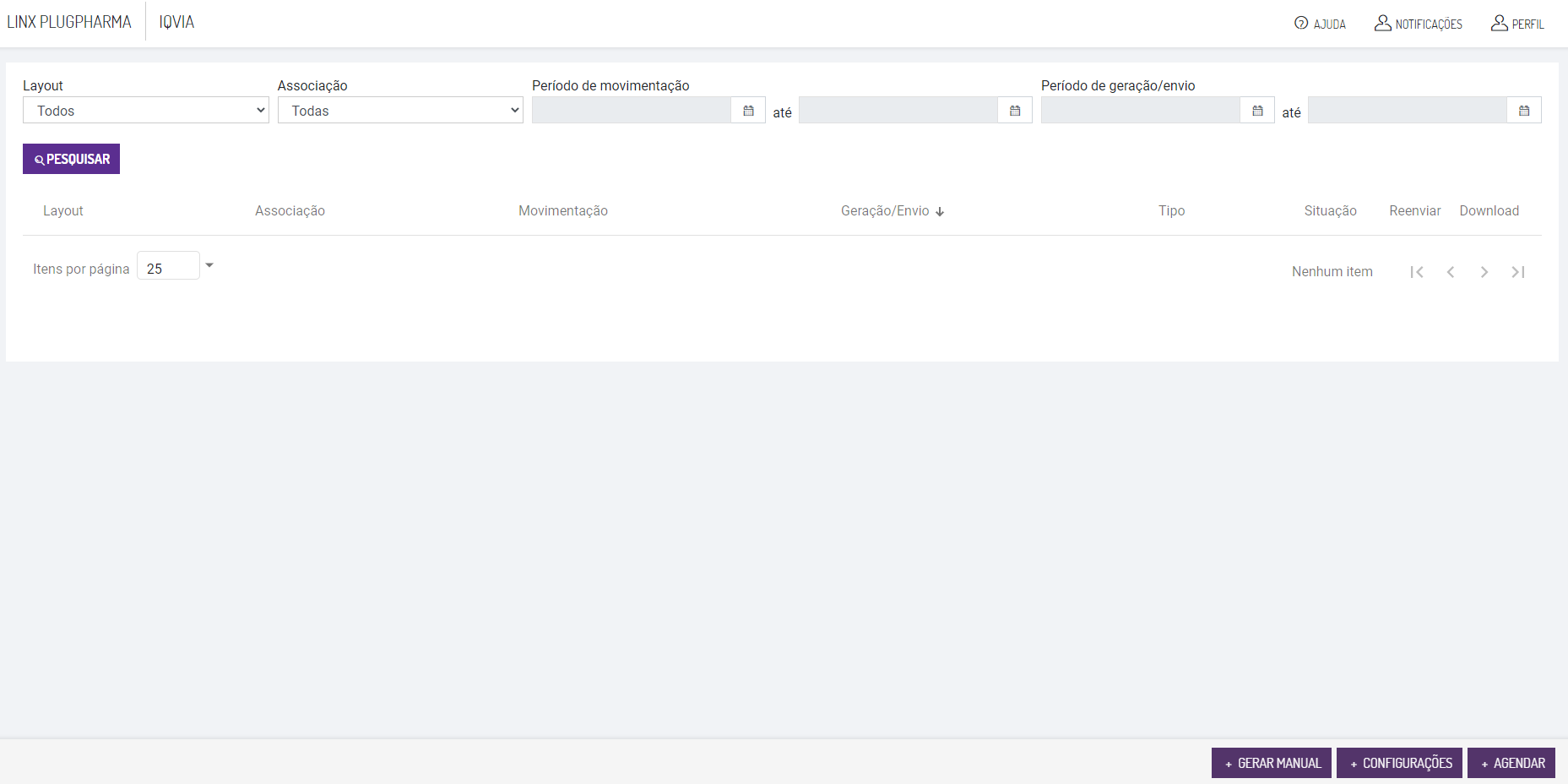
Task: Sort table by Associação column header
Action: (290, 211)
